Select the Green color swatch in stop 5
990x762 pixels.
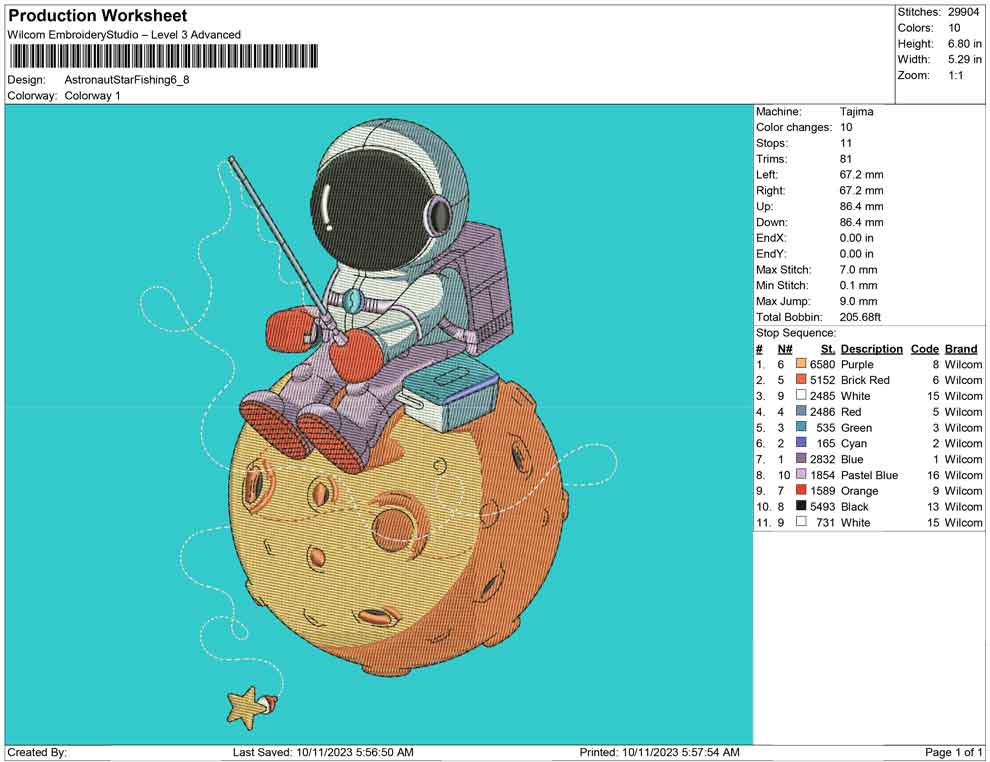[x=801, y=428]
